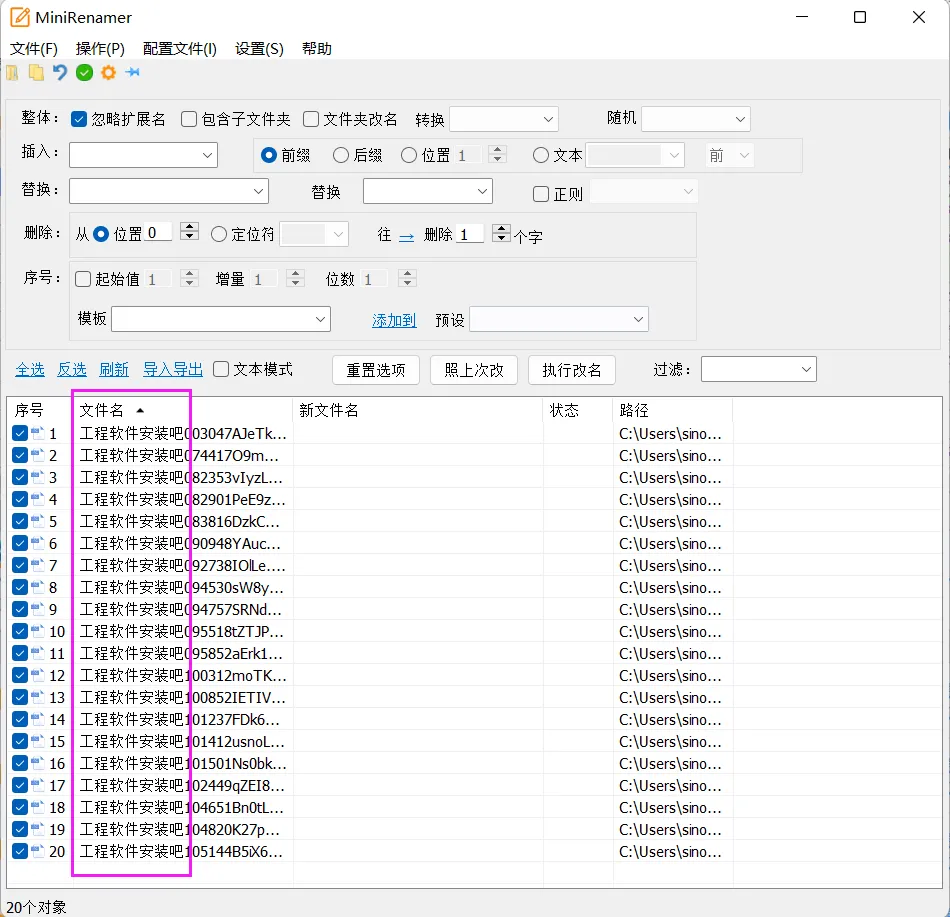Click the 删除 count stepper arrows
This screenshot has height=917, width=950.
501,233
